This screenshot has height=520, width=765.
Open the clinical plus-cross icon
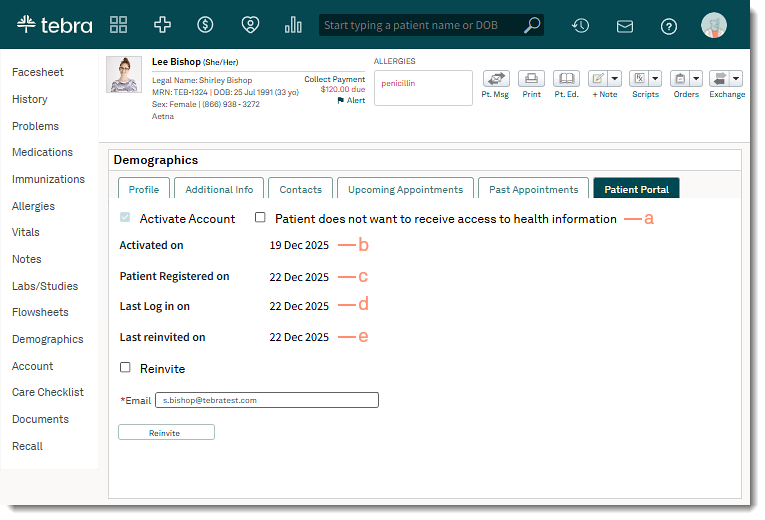click(162, 24)
